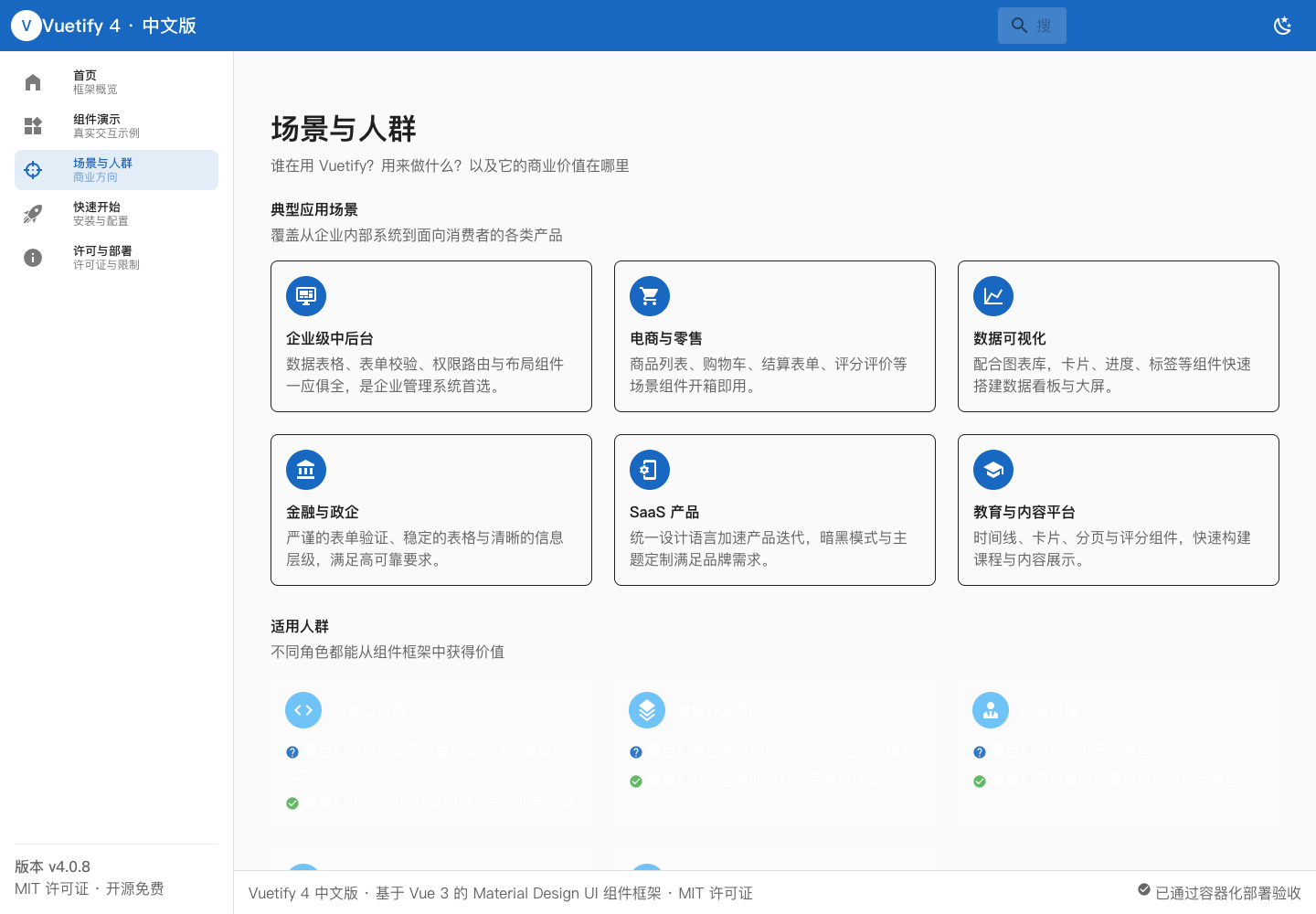
Task: Click the 数据可视化 card title
Action: click(x=1010, y=338)
